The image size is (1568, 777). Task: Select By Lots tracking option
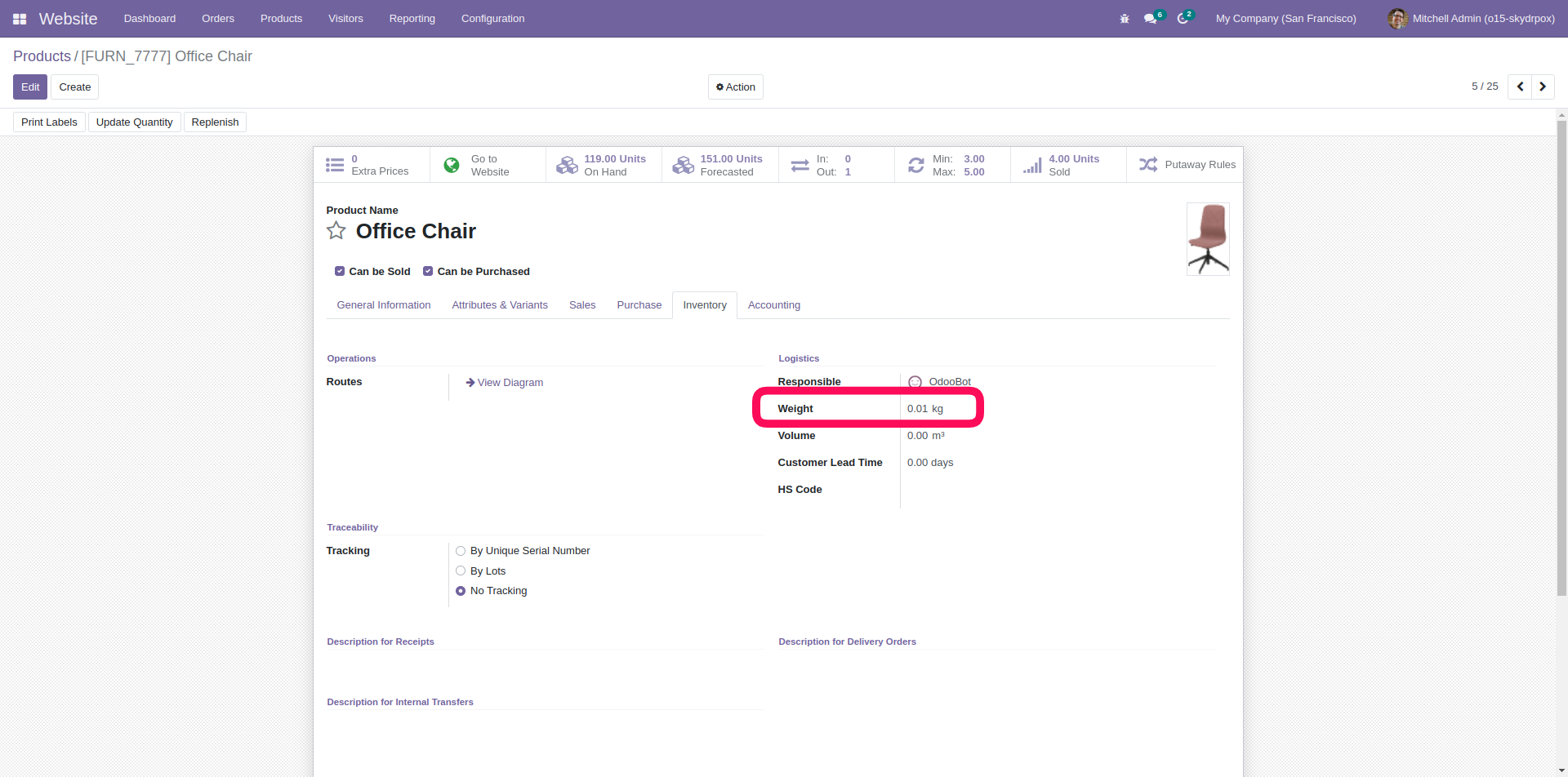pyautogui.click(x=461, y=571)
